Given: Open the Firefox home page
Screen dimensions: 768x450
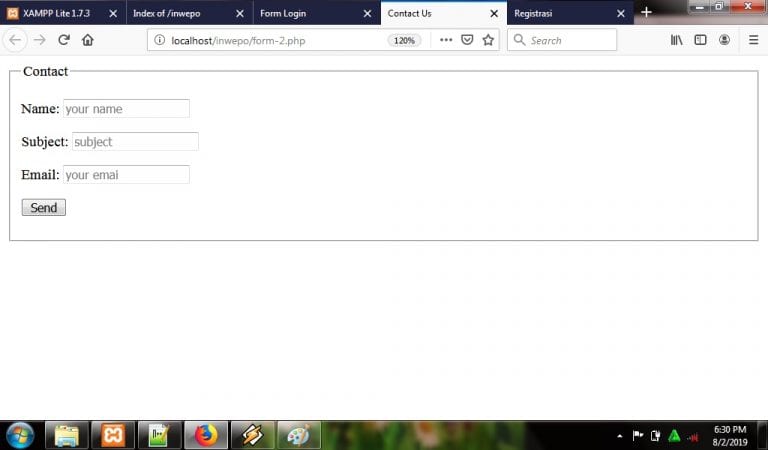Looking at the screenshot, I should coord(88,40).
